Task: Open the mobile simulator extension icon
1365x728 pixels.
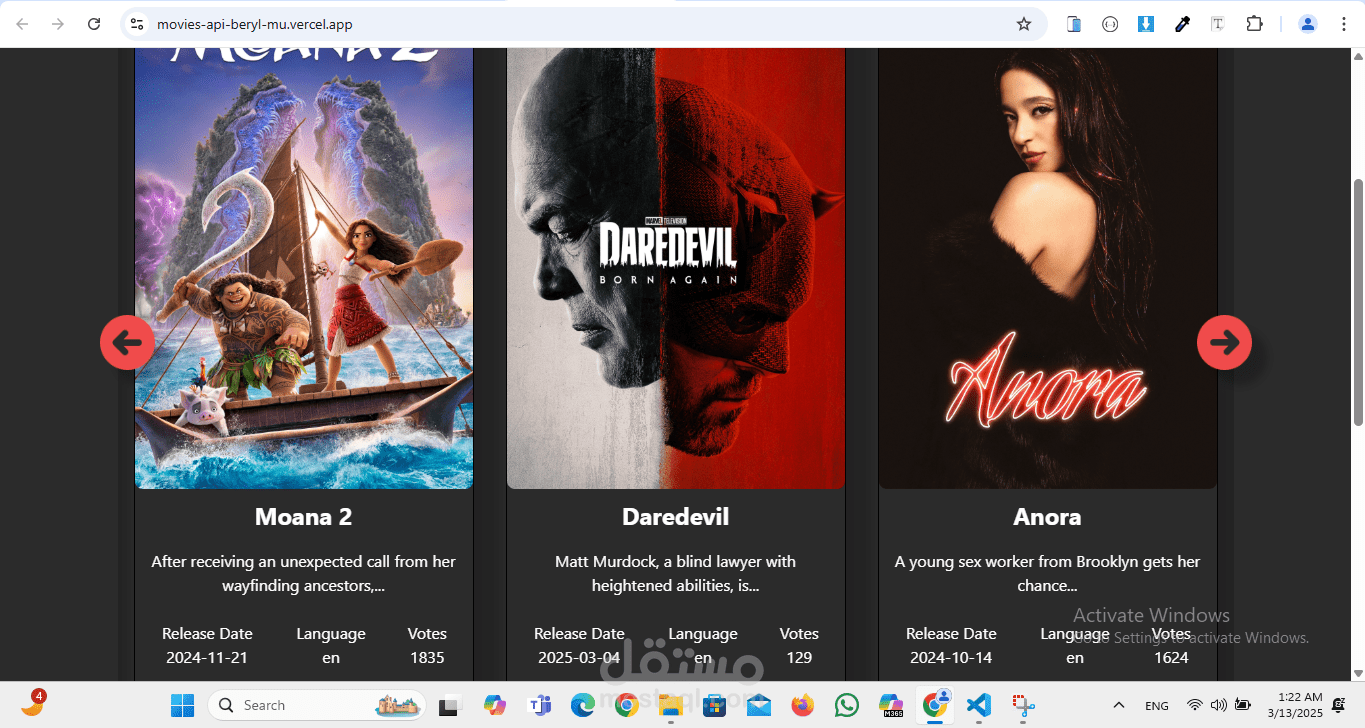Action: pos(1074,24)
